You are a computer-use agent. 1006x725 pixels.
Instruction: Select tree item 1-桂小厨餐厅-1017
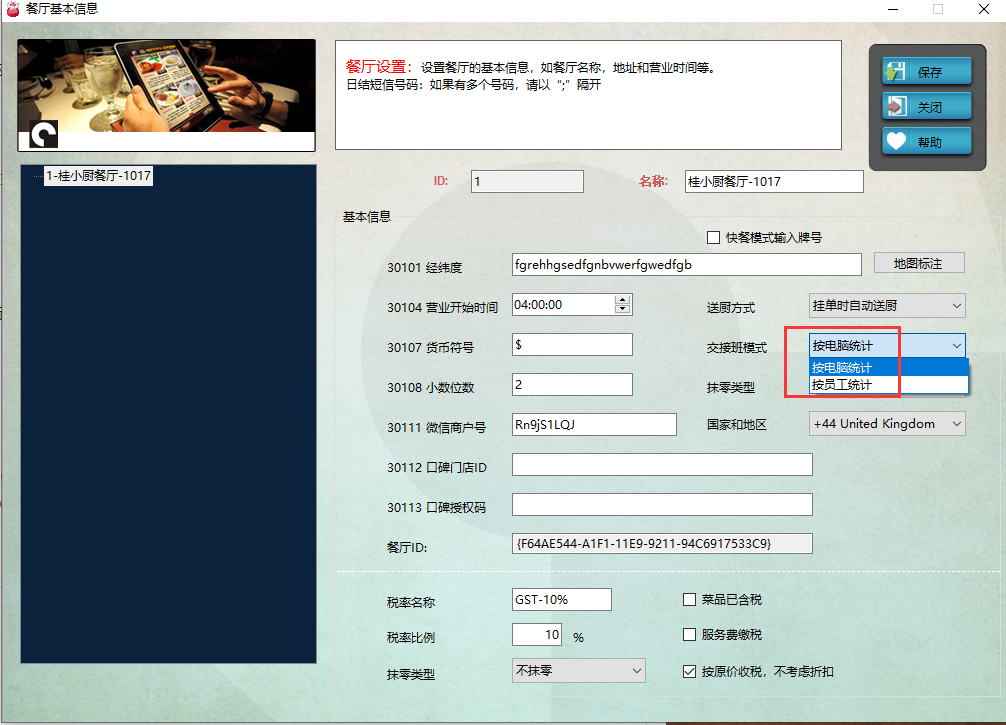pos(98,175)
